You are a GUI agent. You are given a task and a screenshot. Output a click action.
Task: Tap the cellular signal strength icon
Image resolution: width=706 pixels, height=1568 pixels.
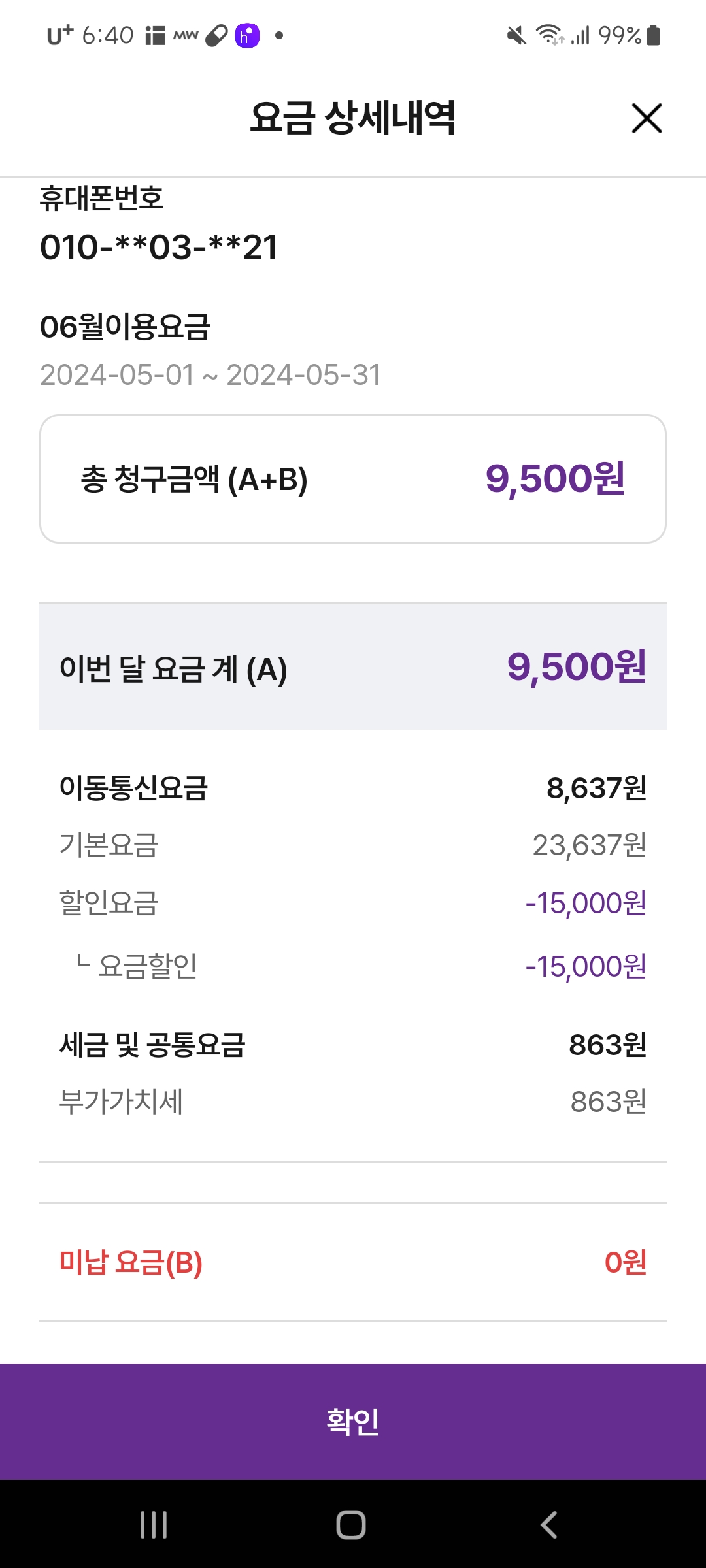pyautogui.click(x=580, y=35)
